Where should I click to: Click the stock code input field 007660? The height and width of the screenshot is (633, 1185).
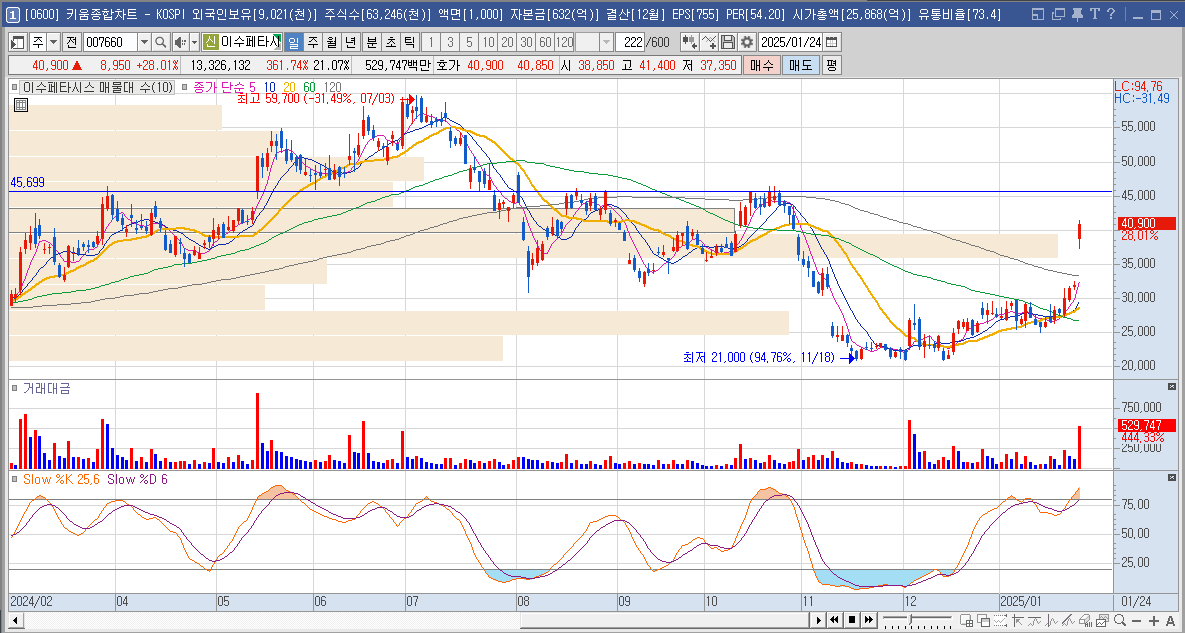(110, 42)
